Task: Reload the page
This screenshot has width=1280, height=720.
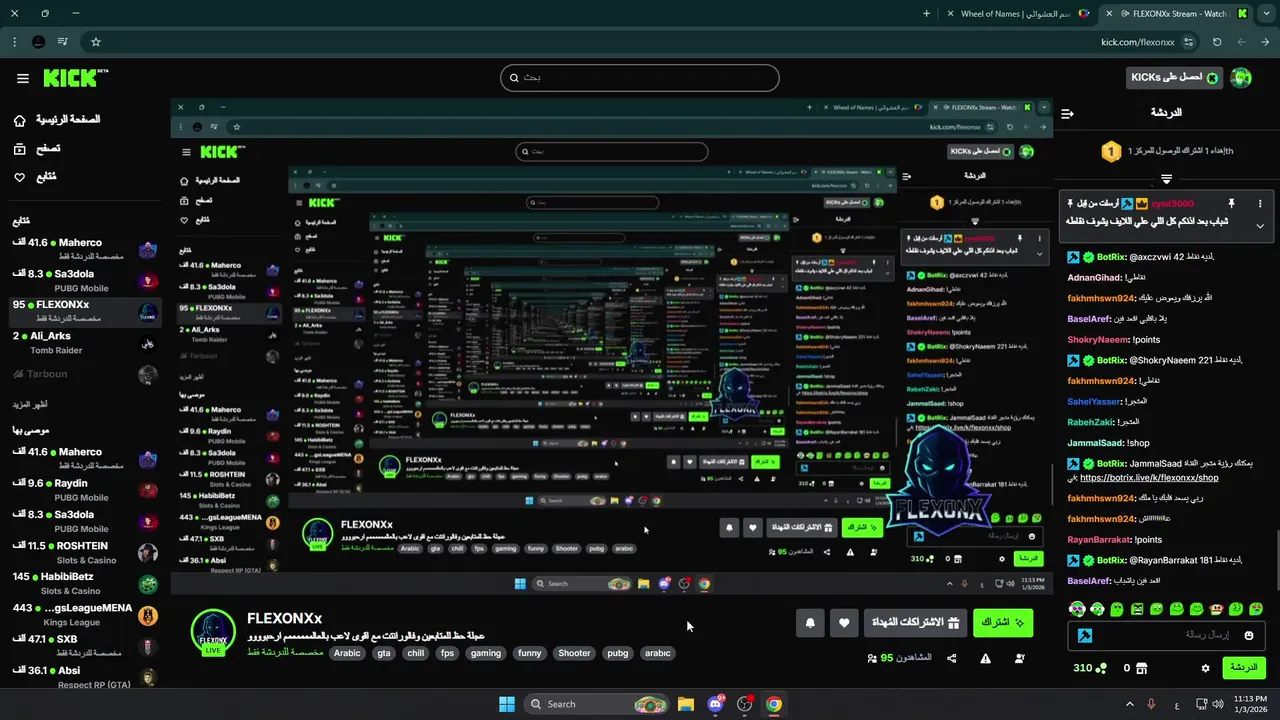Action: tap(1217, 42)
